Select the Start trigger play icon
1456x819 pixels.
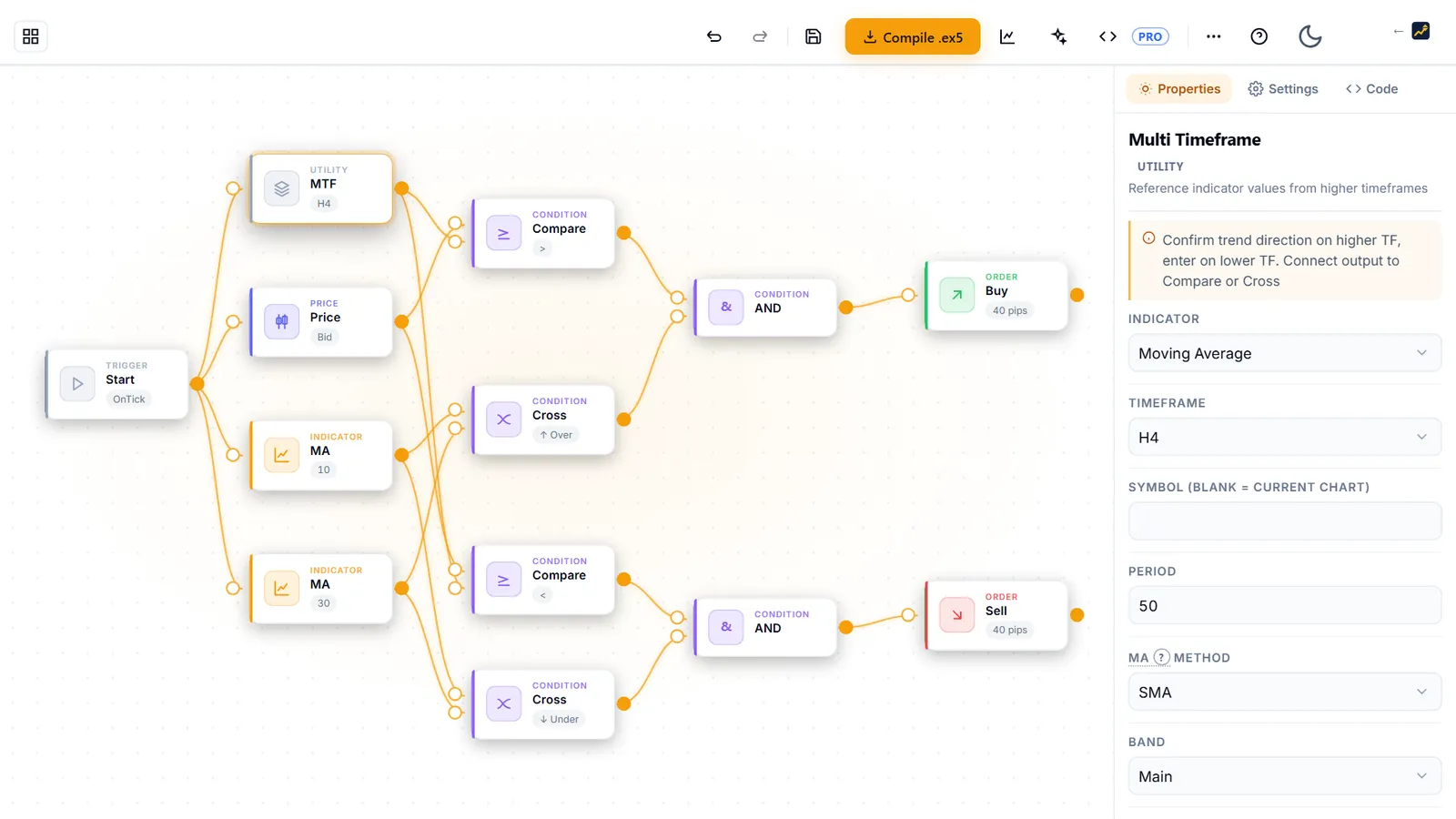[77, 384]
